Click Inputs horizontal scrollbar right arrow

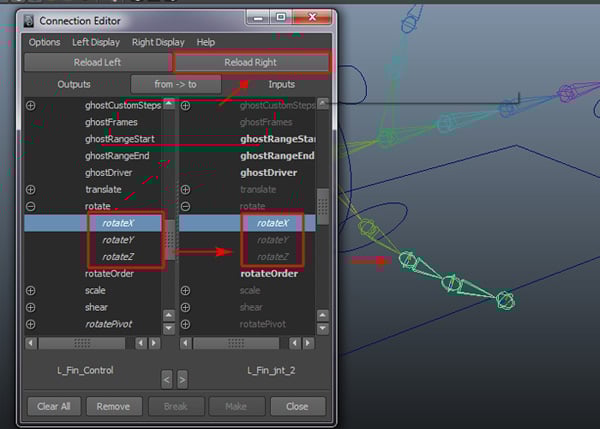click(x=308, y=343)
